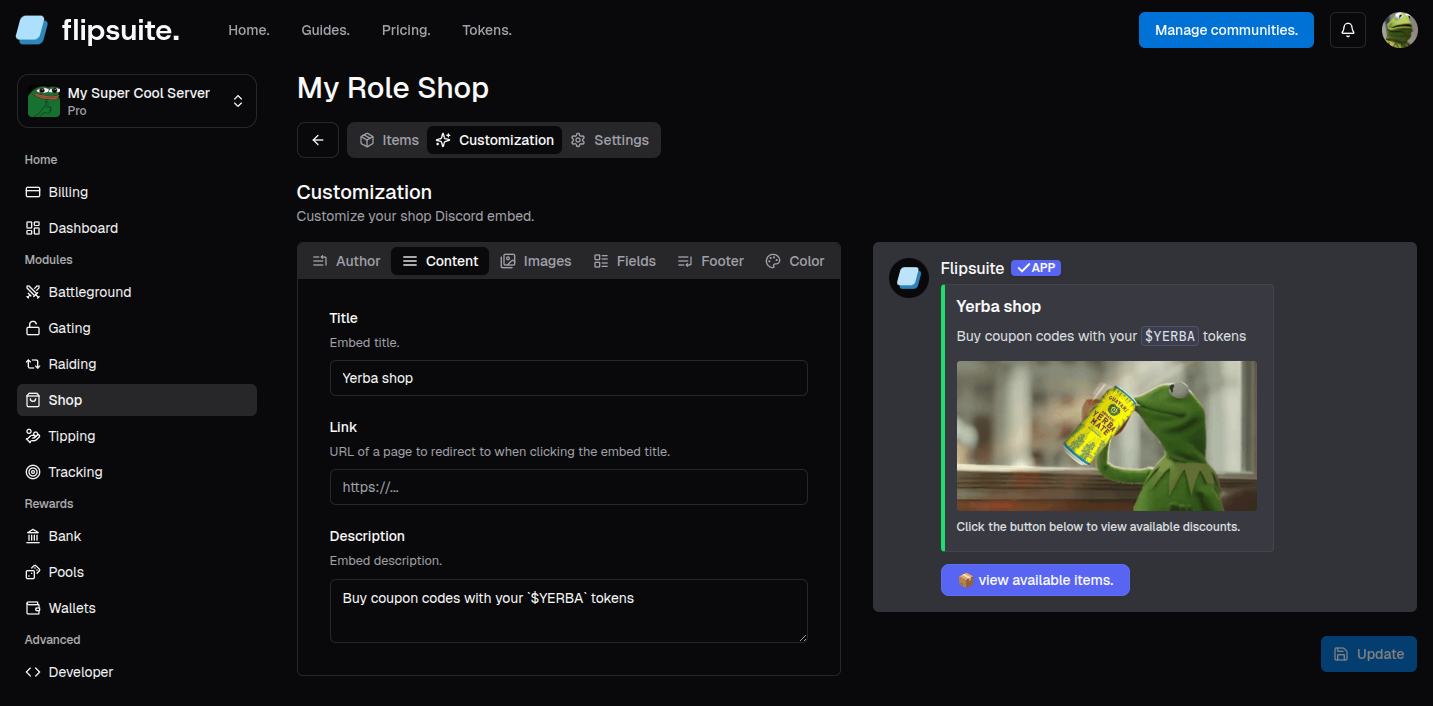Viewport: 1433px width, 706px height.
Task: Open the notifications bell
Action: (x=1348, y=30)
